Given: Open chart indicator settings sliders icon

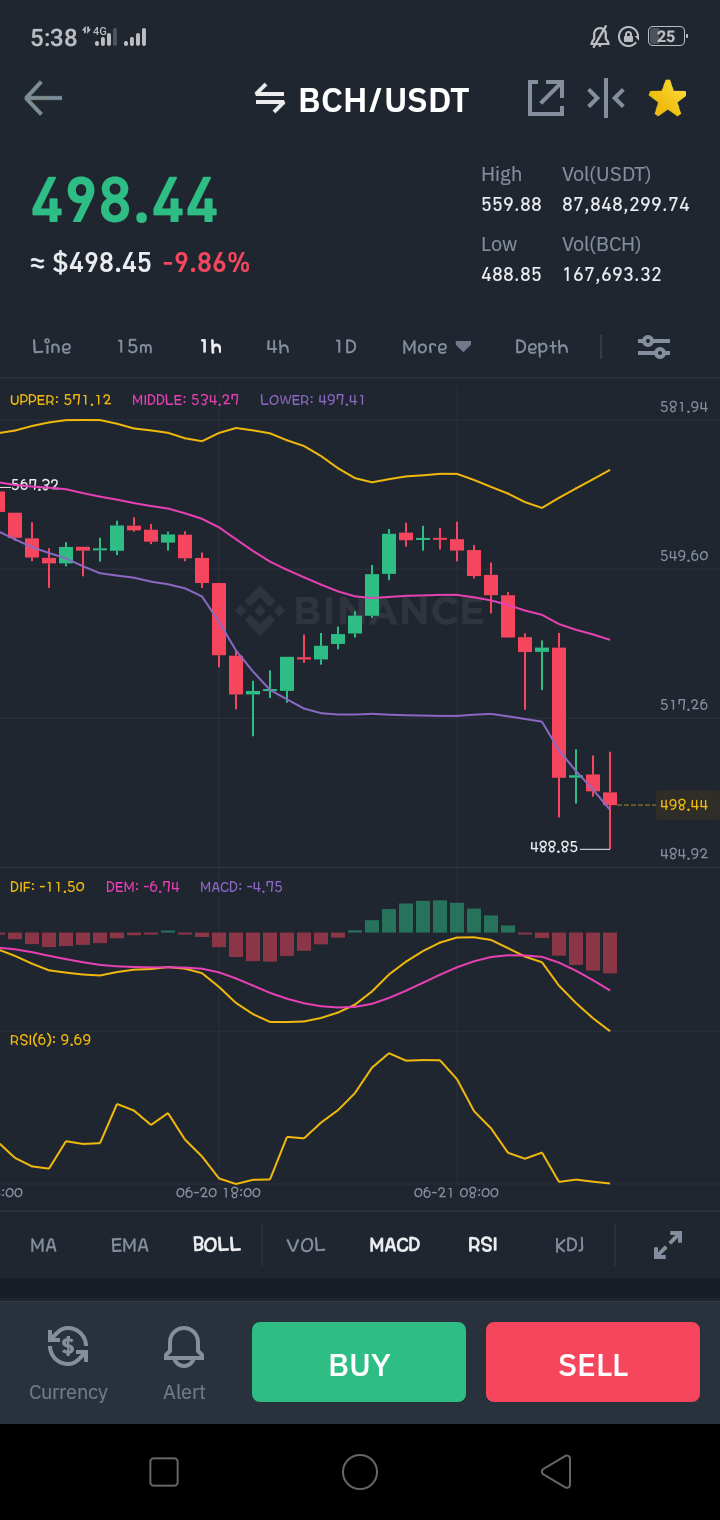Looking at the screenshot, I should point(654,347).
